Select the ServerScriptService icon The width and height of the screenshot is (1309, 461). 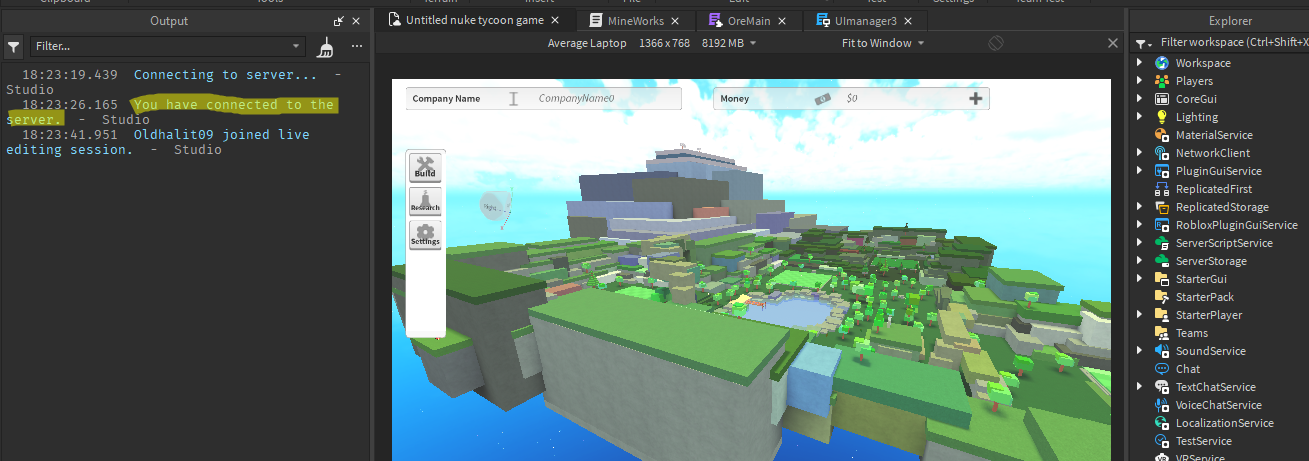coord(1162,243)
